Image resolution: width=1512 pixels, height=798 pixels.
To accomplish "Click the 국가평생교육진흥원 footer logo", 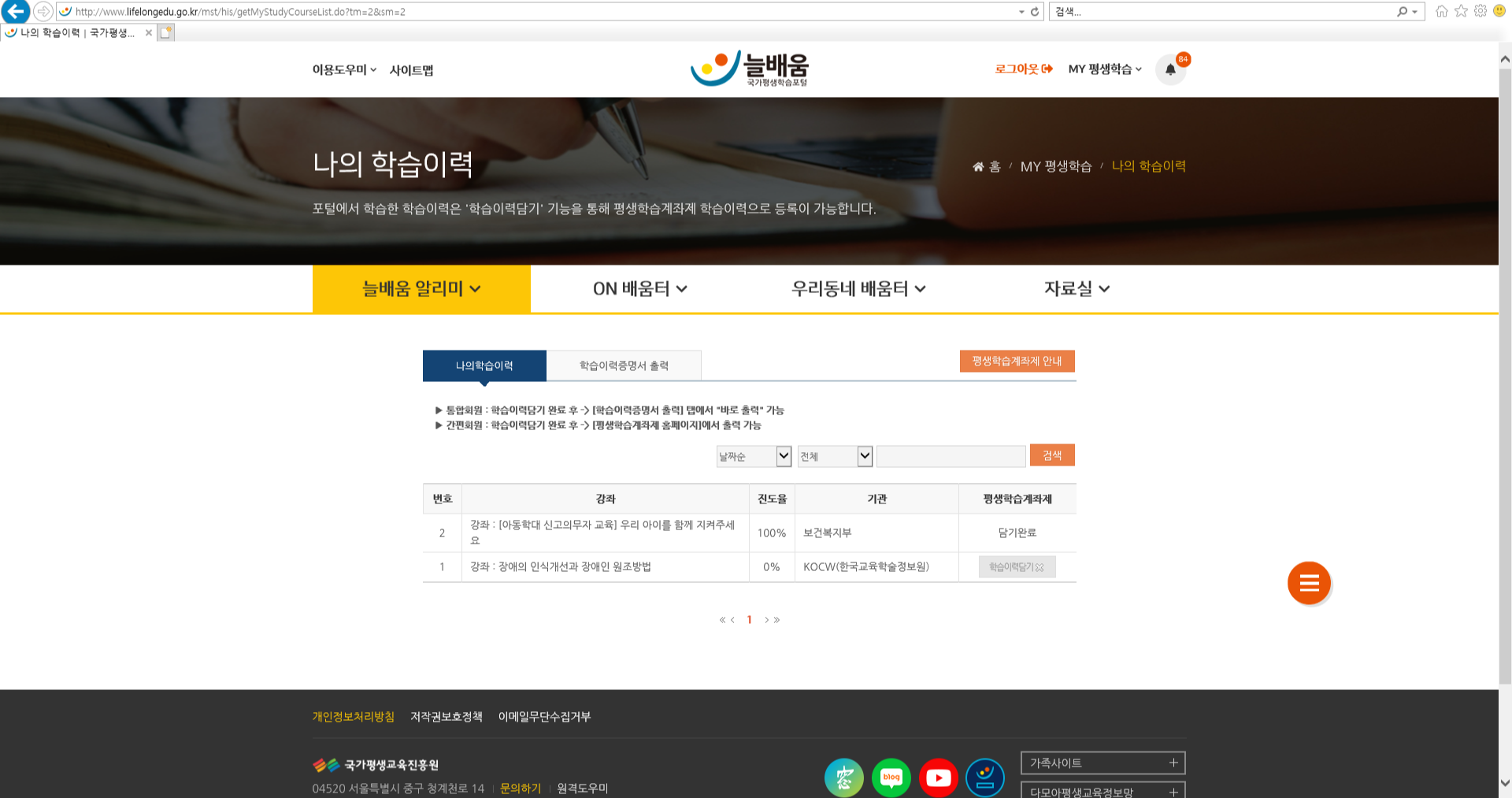I will [376, 765].
